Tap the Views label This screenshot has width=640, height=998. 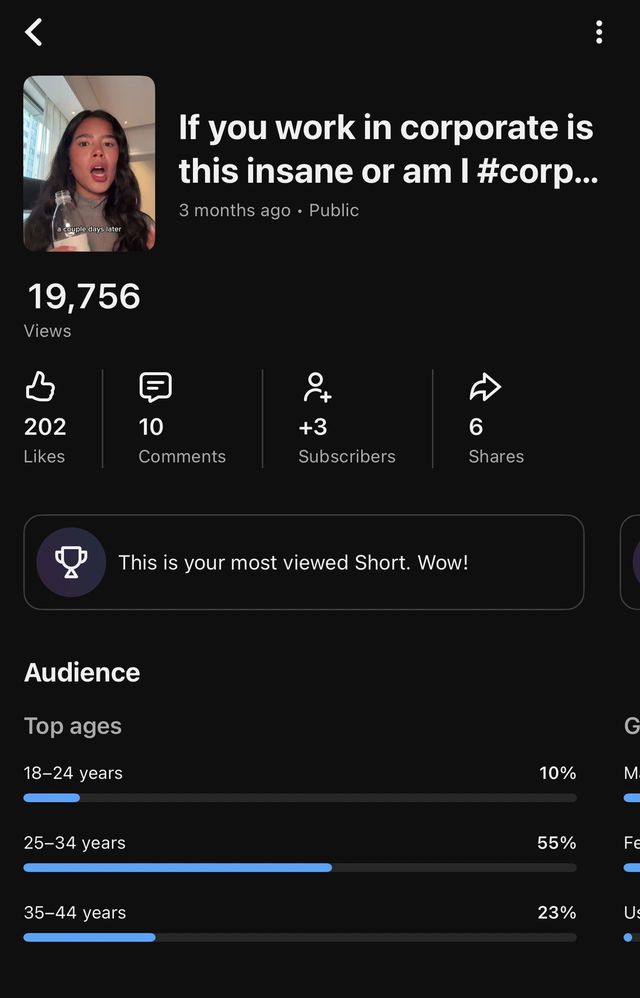pyautogui.click(x=48, y=331)
